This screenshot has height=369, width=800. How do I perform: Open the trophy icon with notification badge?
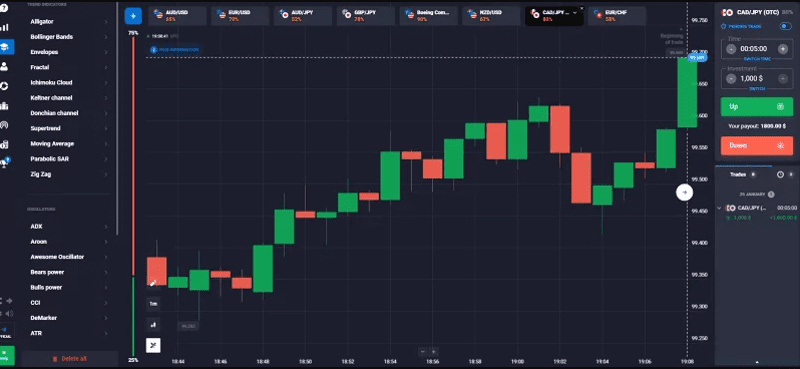(5, 163)
